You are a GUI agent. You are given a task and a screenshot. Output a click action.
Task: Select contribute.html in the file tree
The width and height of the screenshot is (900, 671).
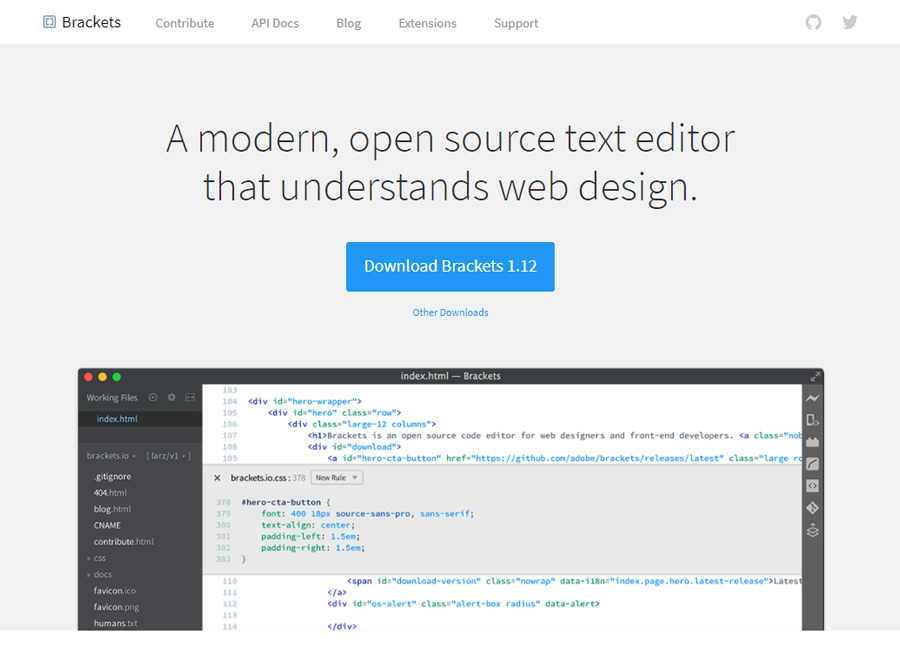click(x=123, y=541)
